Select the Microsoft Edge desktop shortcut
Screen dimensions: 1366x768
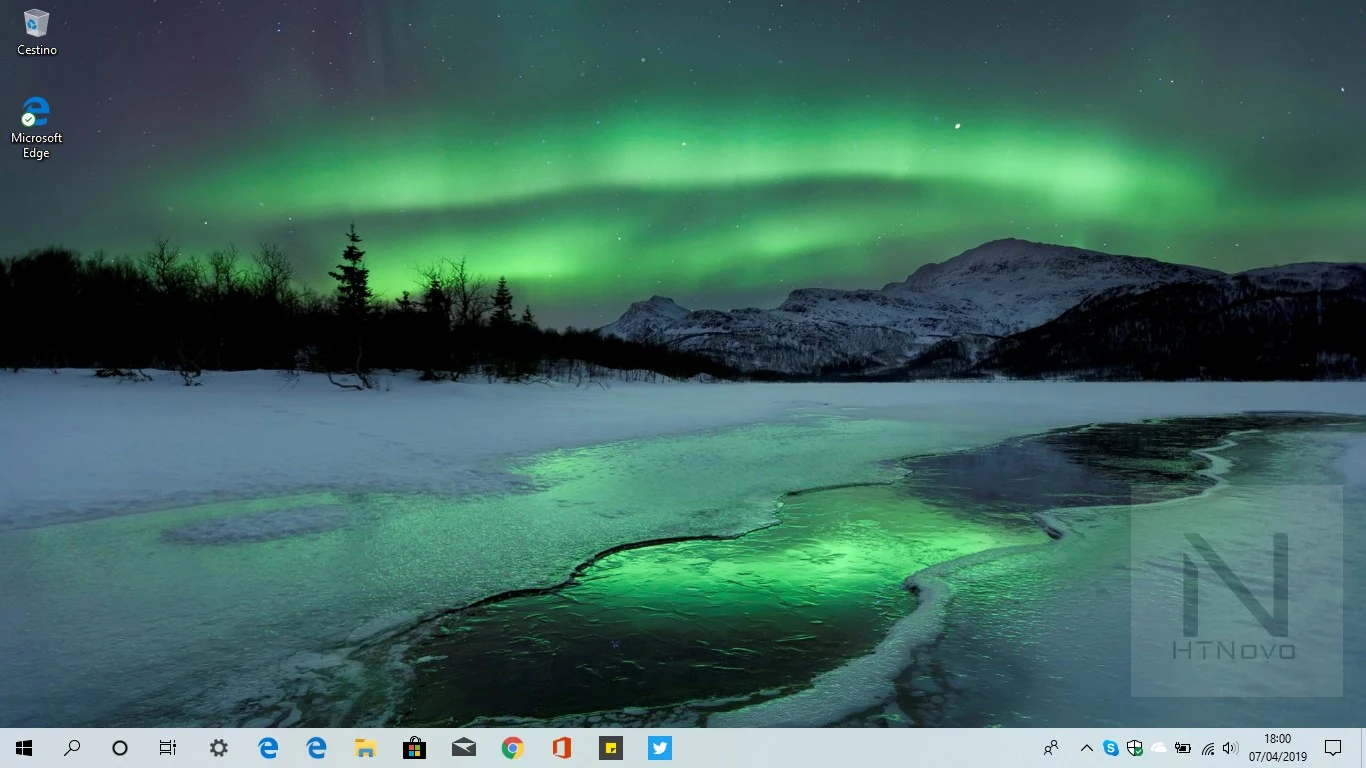pyautogui.click(x=36, y=127)
